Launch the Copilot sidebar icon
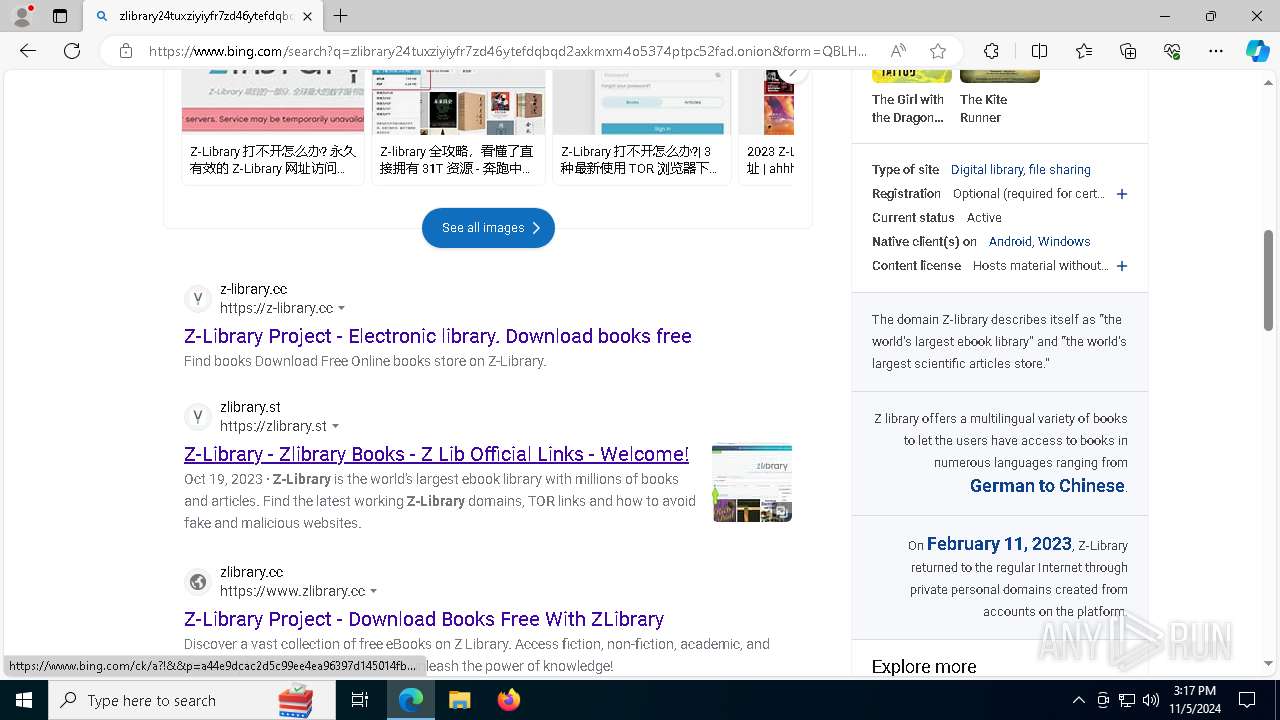Image resolution: width=1280 pixels, height=720 pixels. pos(1257,51)
